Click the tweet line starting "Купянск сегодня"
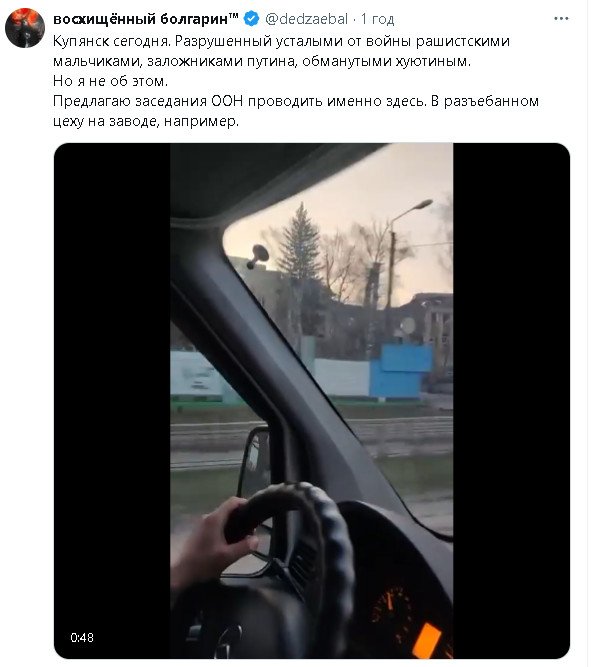The width and height of the screenshot is (605, 667). [281, 41]
